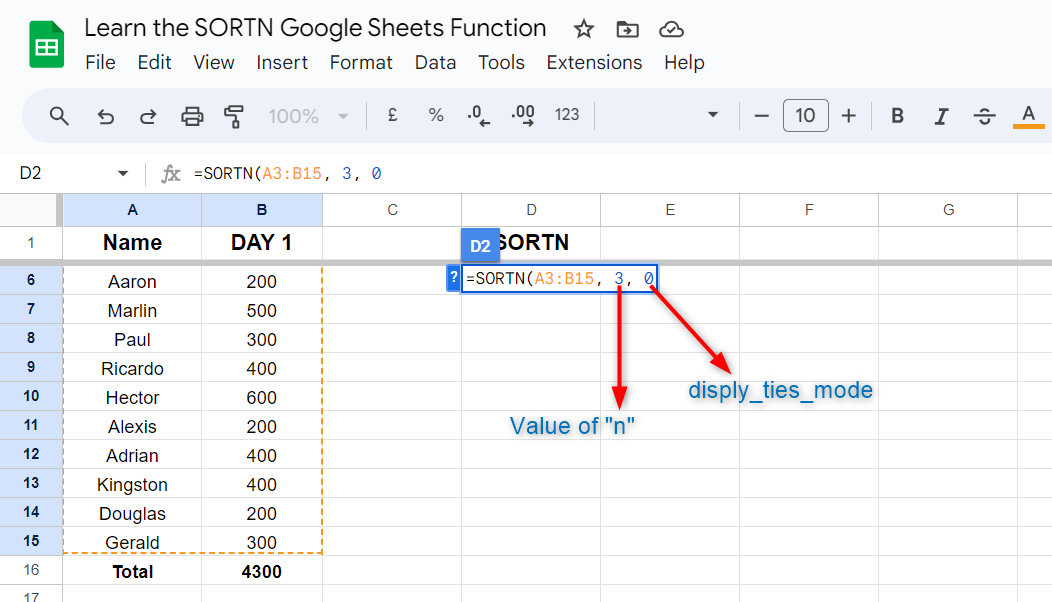Select column A header

[132, 210]
